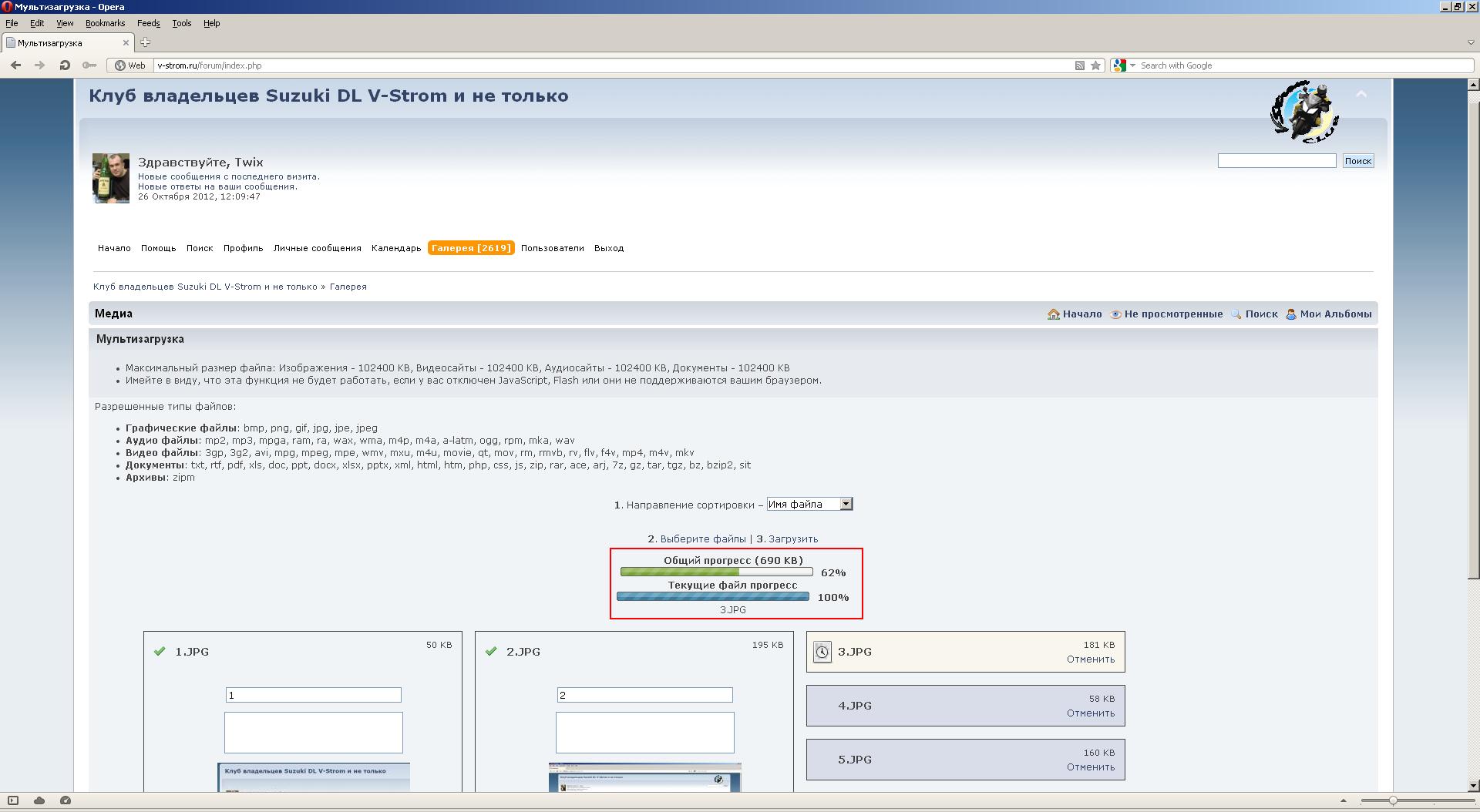Click the magnifier icon beside Поиск in Медиа bar
Screen dimensions: 1480x812
(x=1236, y=314)
